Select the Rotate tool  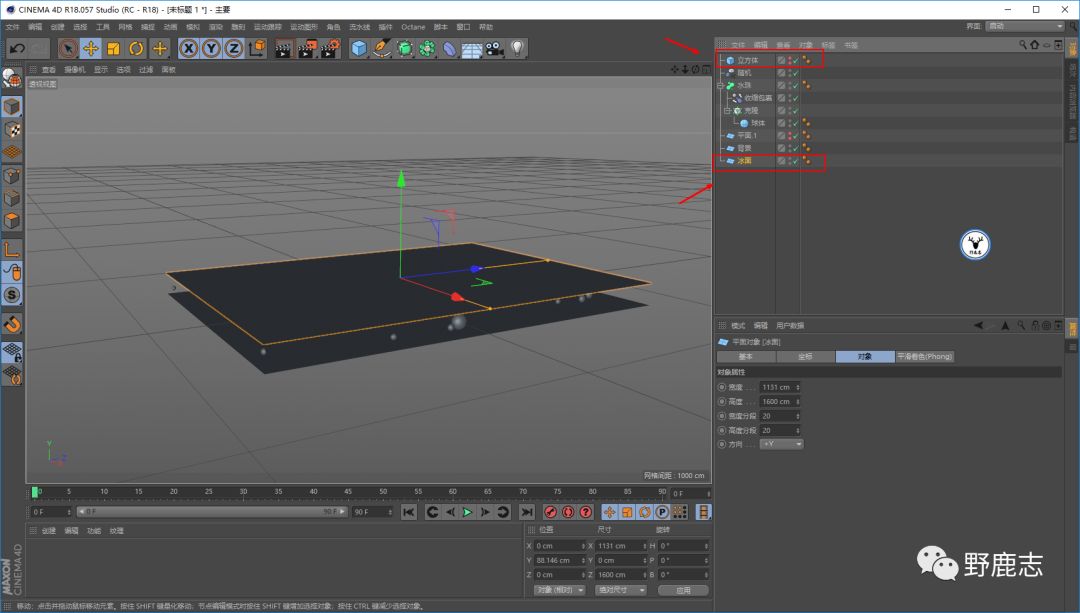click(137, 48)
